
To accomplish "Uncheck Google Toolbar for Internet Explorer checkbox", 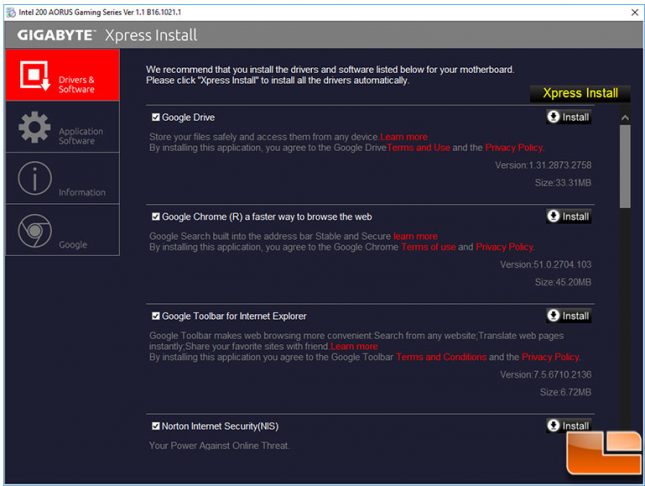I will tap(155, 316).
